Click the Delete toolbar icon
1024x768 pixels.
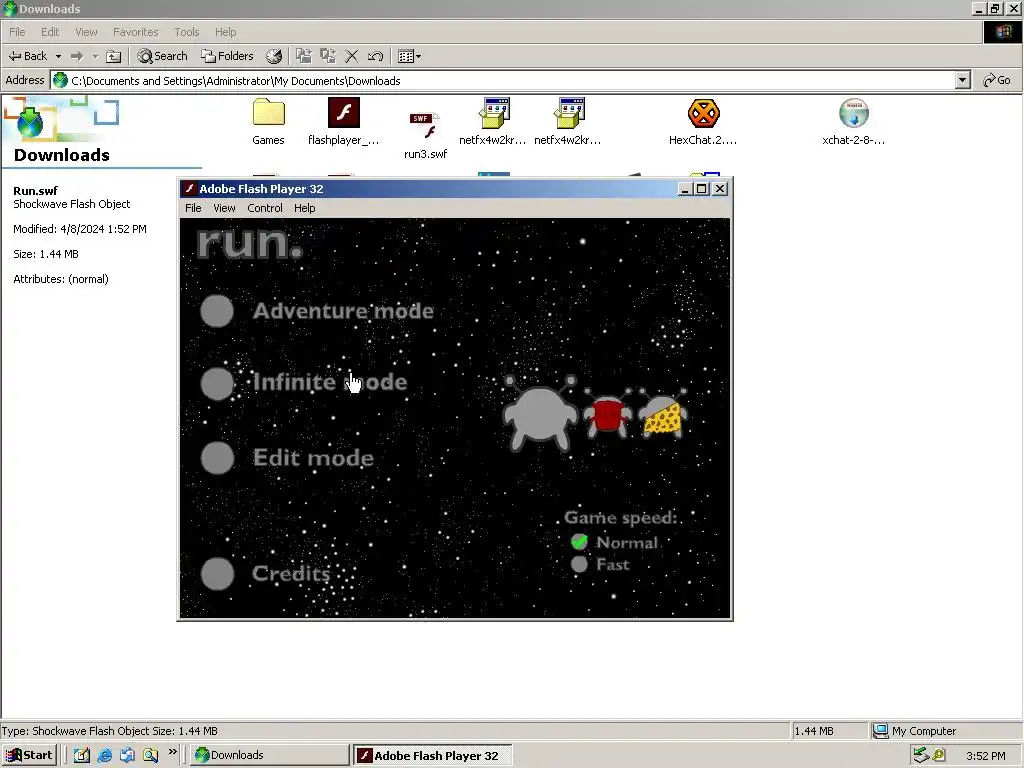coord(351,56)
